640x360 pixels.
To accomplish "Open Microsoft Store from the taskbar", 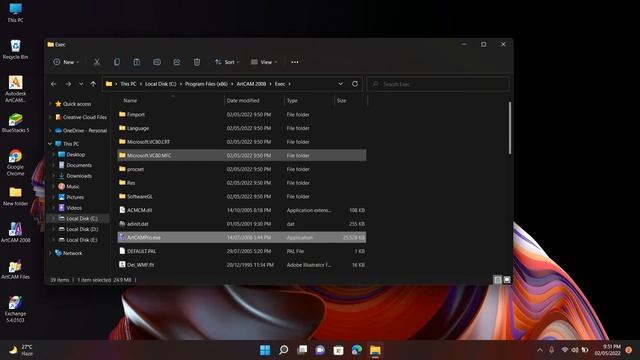I will (338, 350).
